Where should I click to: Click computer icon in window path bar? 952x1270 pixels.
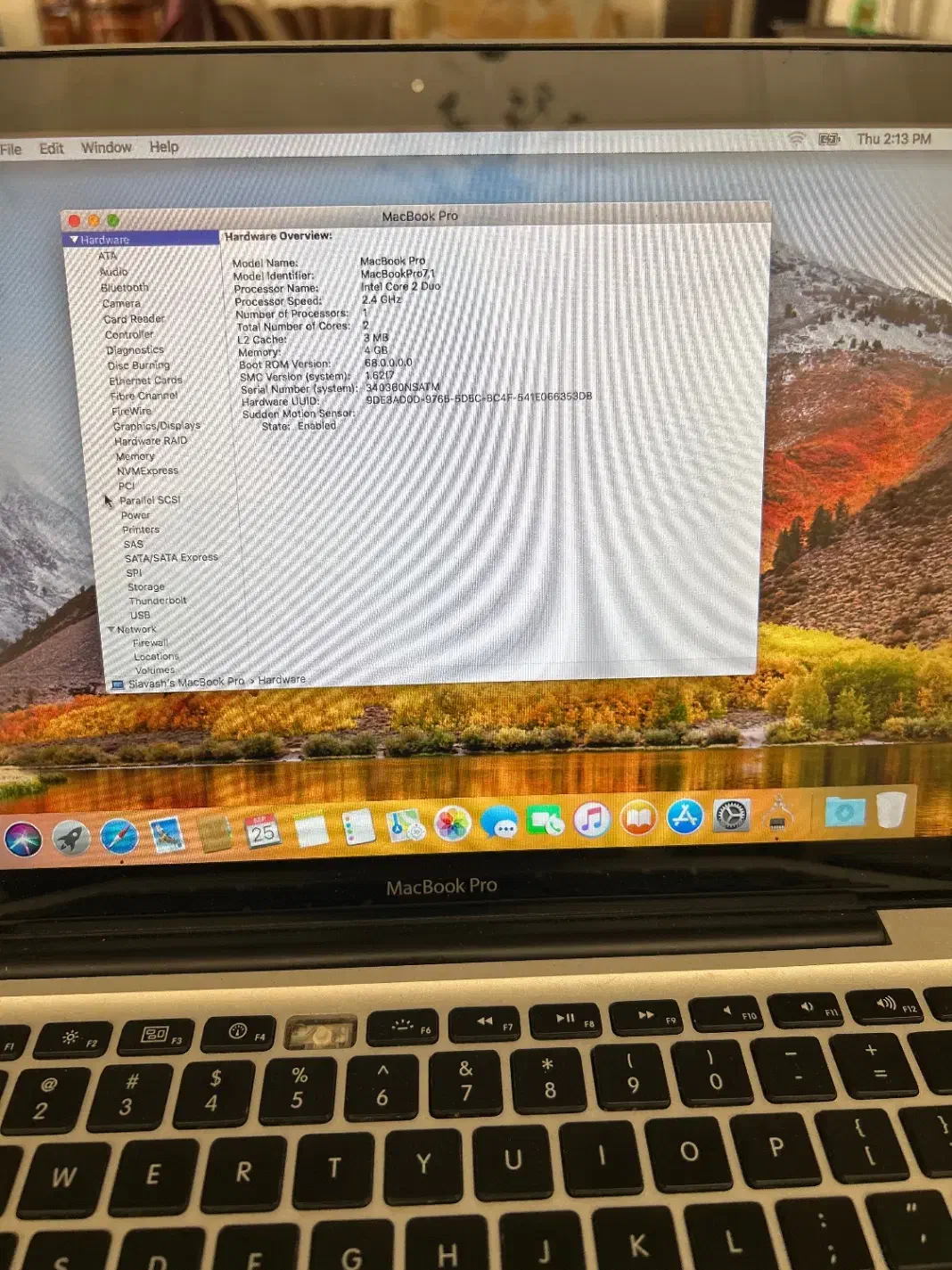pos(118,684)
